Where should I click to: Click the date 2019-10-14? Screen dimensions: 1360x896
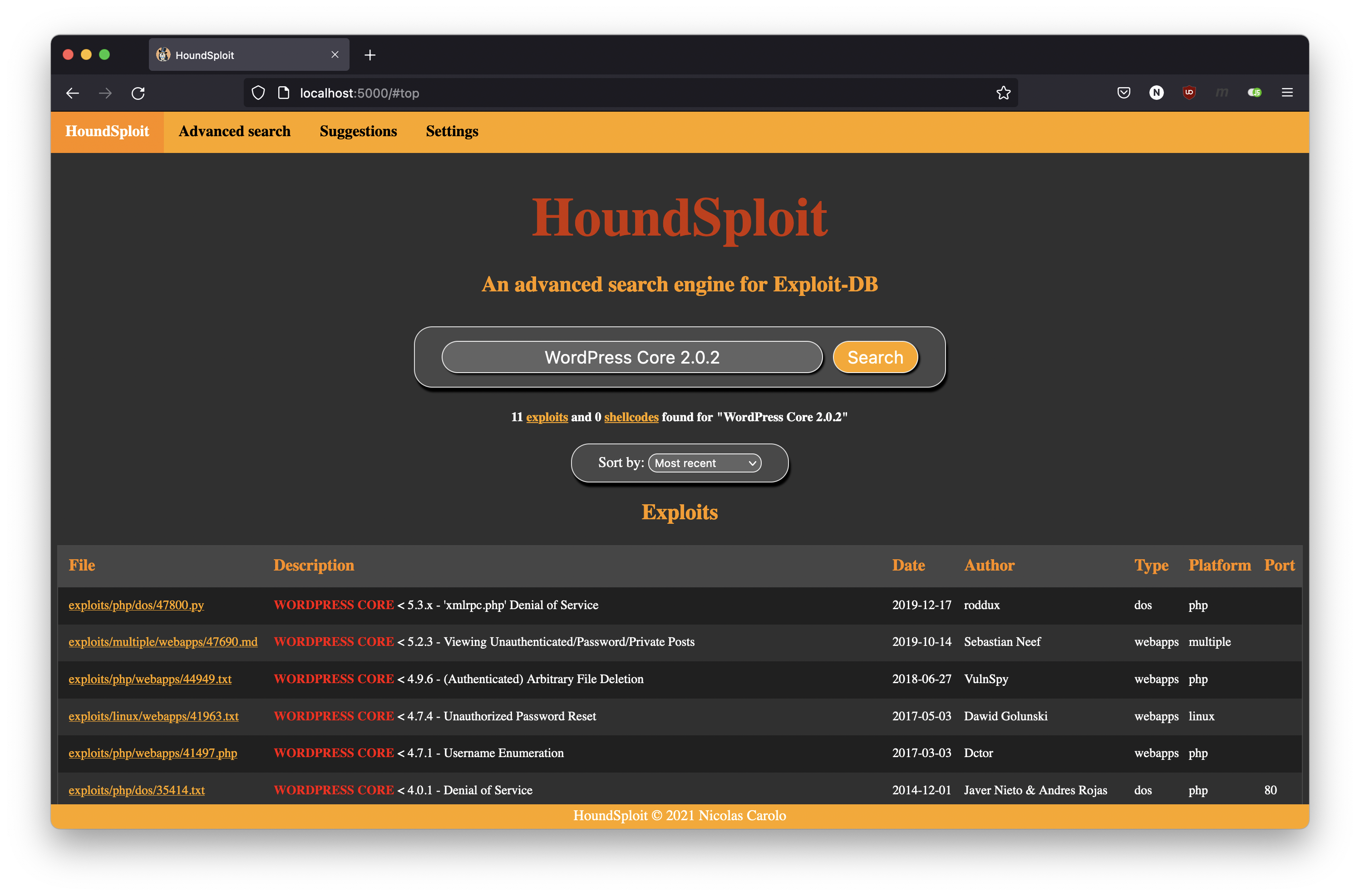[921, 642]
